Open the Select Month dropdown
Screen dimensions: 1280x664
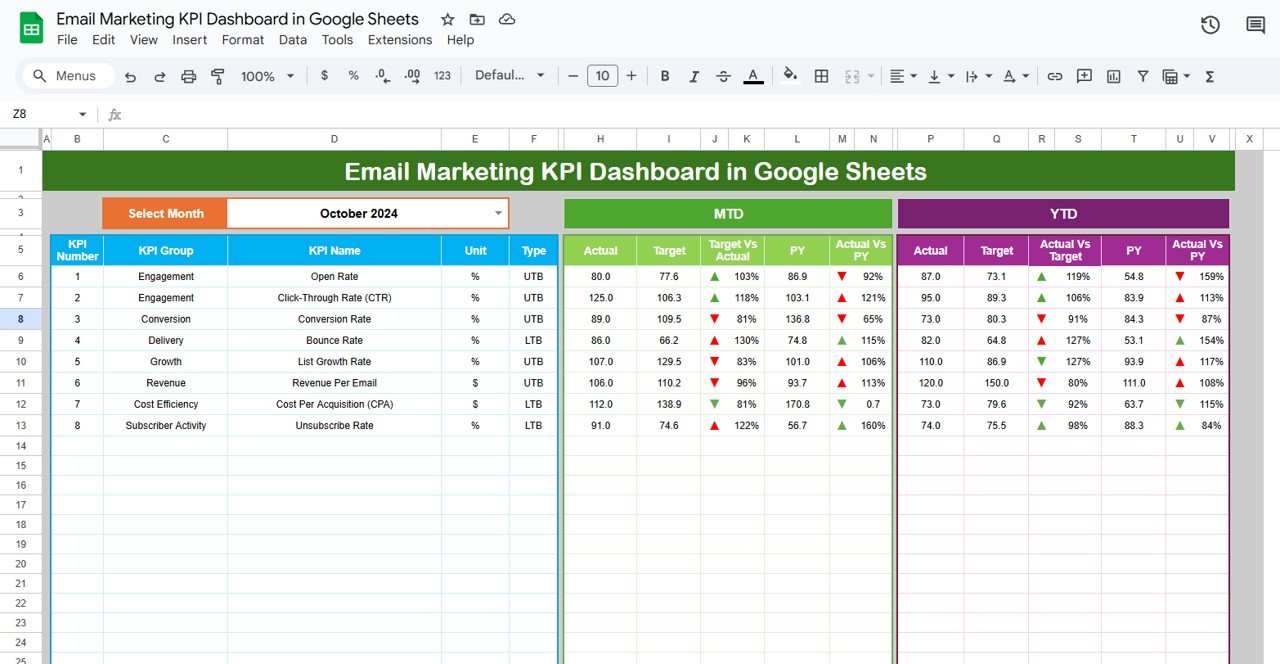[497, 213]
